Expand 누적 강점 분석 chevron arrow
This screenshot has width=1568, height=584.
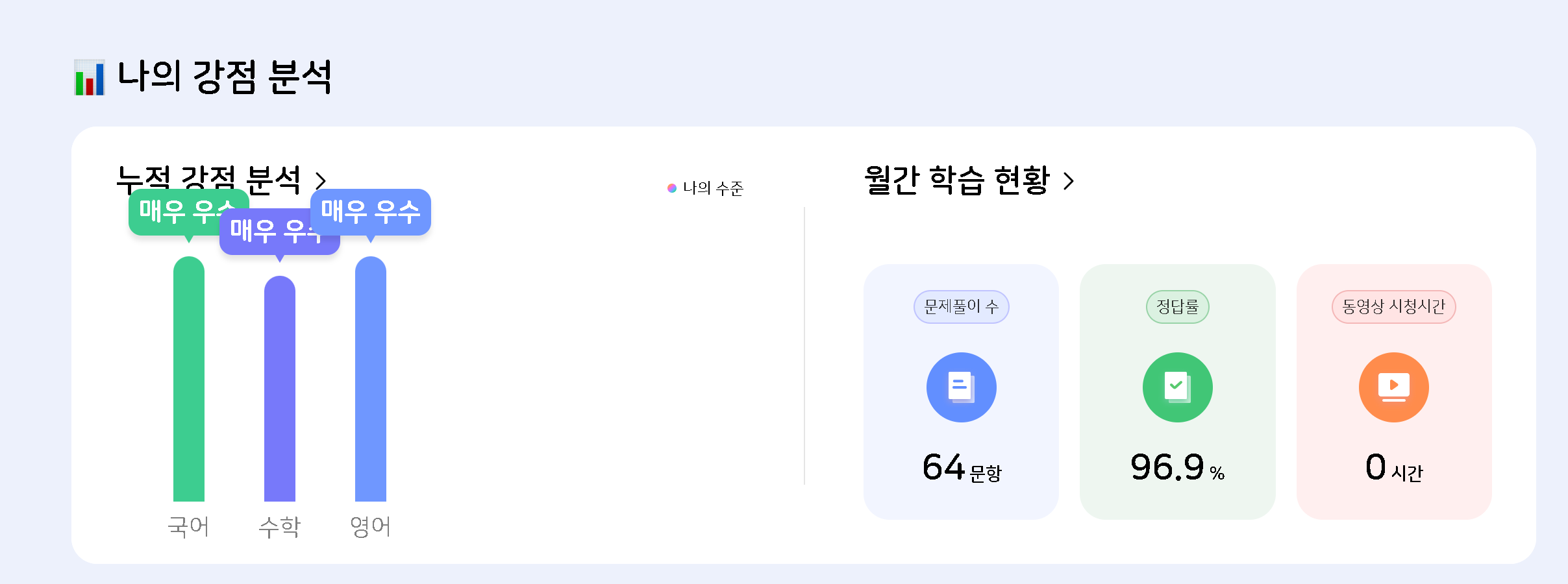click(321, 180)
